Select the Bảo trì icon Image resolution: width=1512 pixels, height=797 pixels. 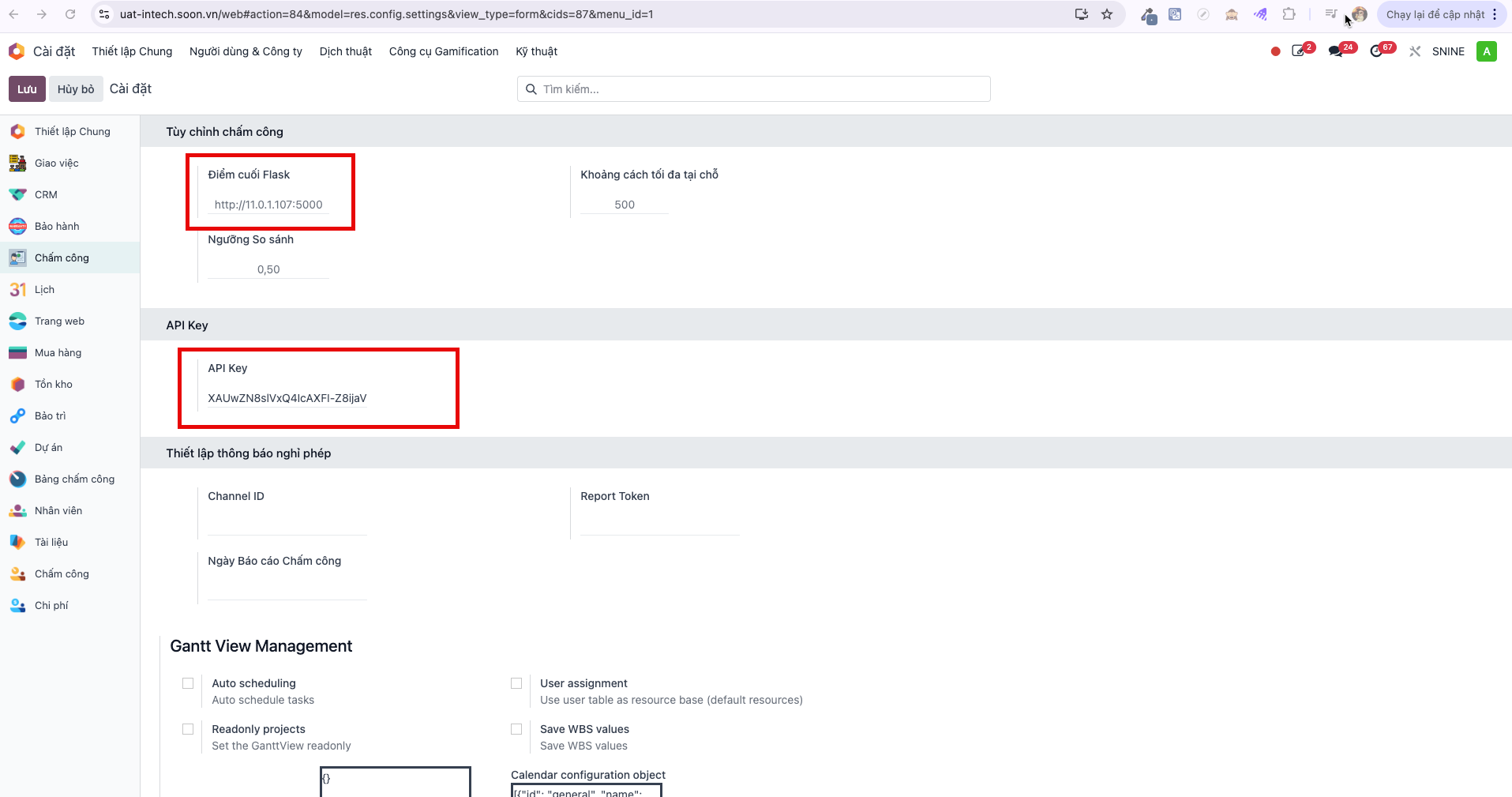pyautogui.click(x=17, y=415)
